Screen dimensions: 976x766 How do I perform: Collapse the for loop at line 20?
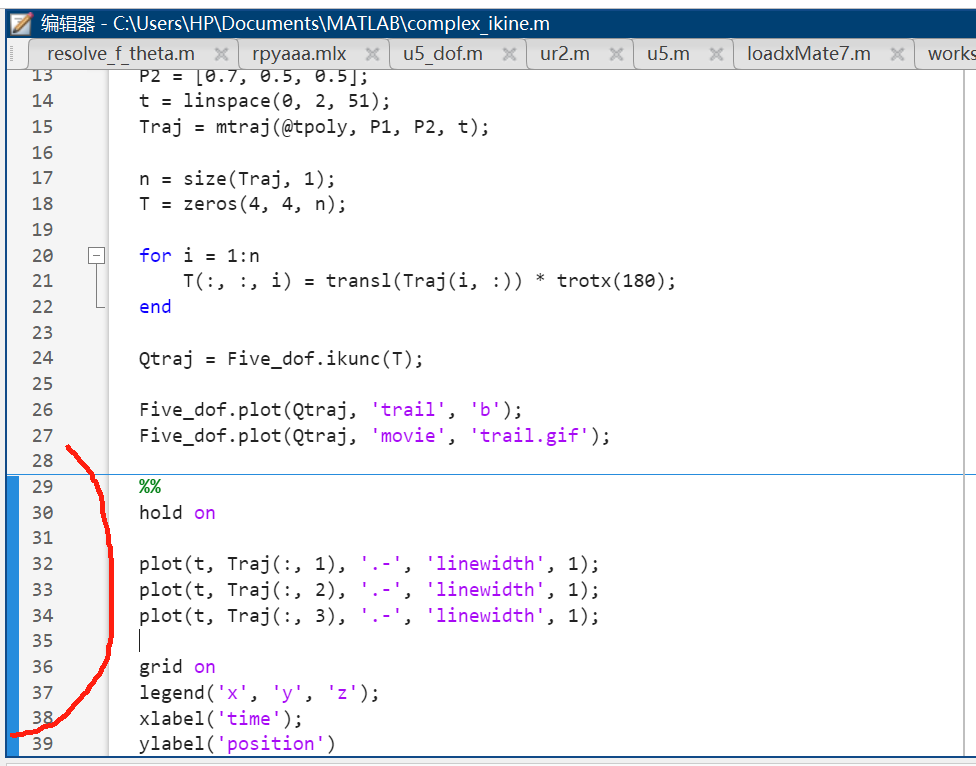tap(96, 255)
